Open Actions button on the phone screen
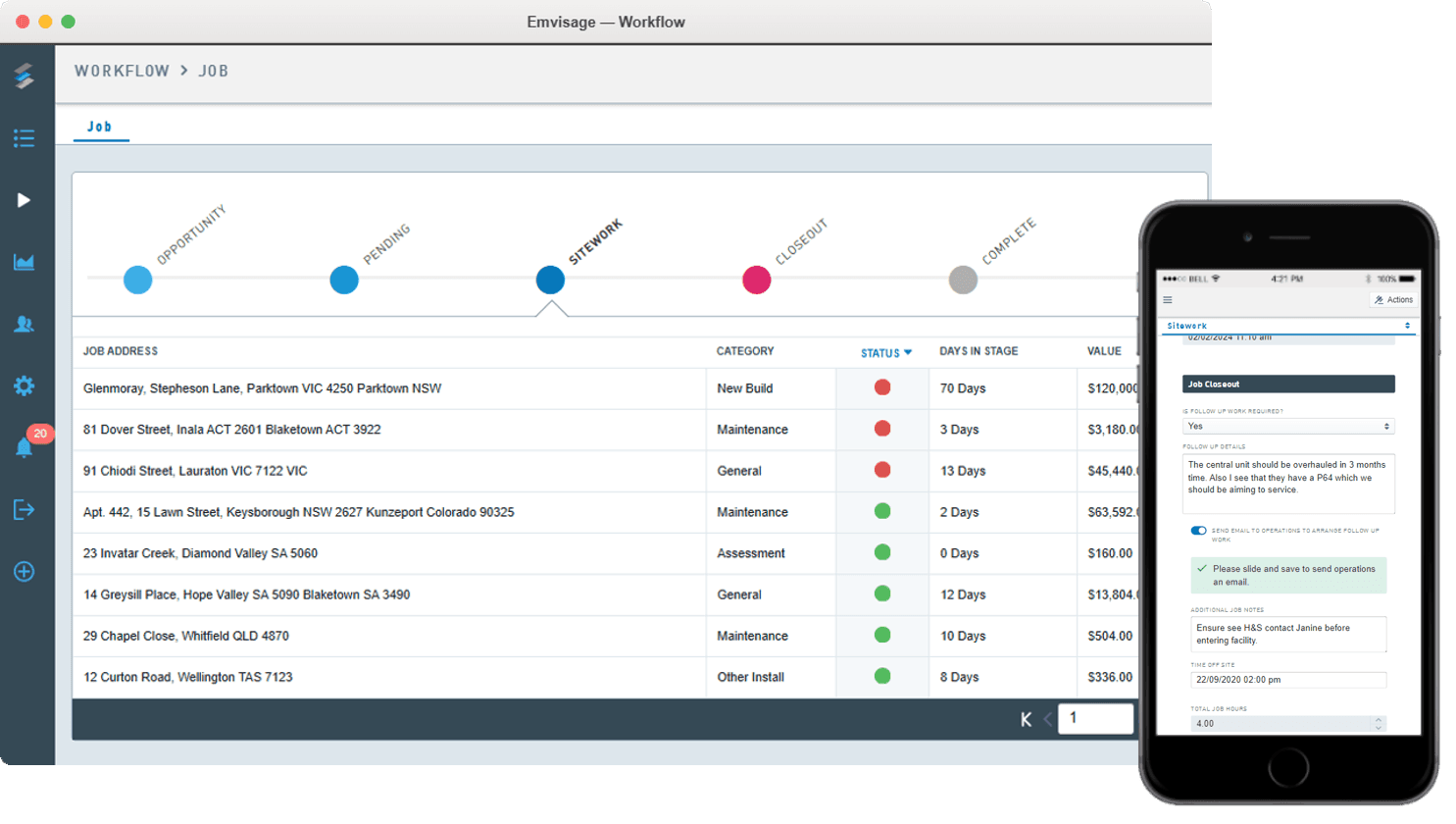 (1393, 300)
